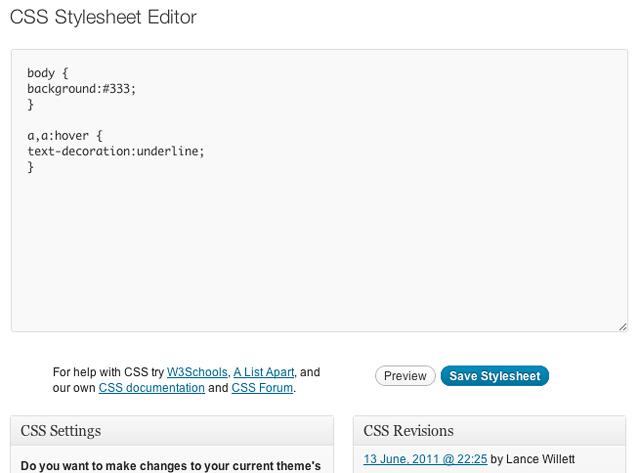Open the W3Schools link
The width and height of the screenshot is (640, 473).
(x=197, y=372)
